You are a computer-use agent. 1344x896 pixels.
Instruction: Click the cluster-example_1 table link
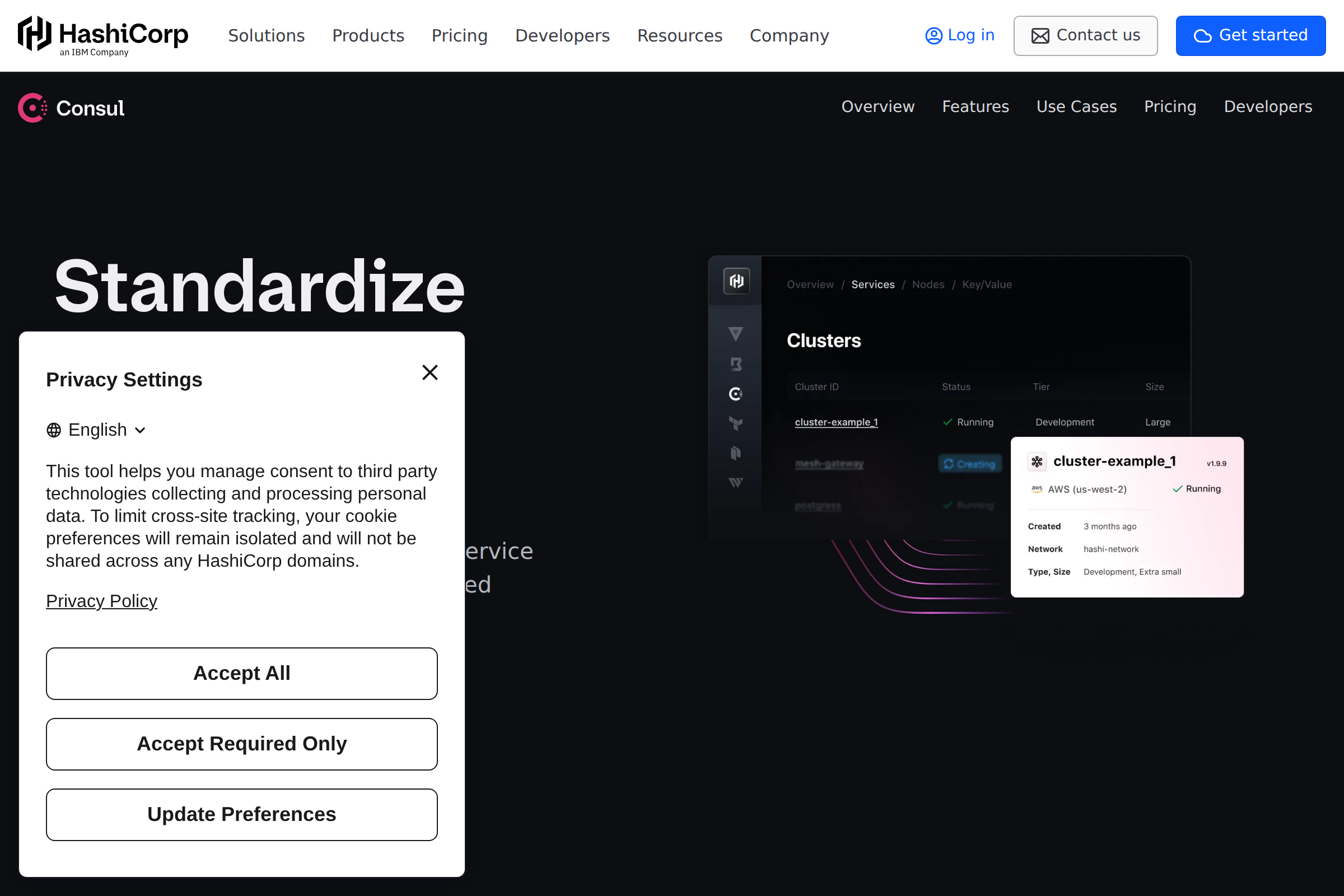836,422
